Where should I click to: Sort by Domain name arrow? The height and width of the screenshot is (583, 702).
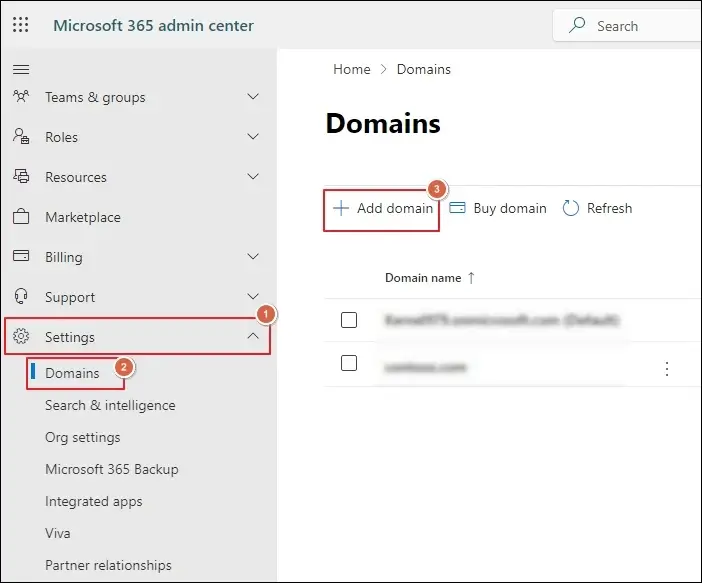(471, 278)
